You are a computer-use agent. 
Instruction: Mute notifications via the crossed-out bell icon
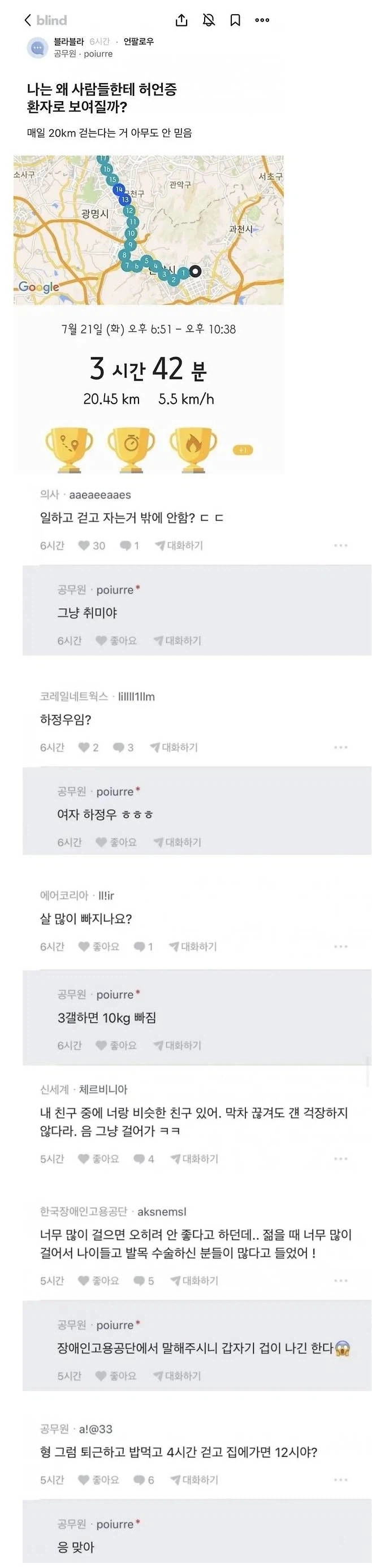[209, 20]
